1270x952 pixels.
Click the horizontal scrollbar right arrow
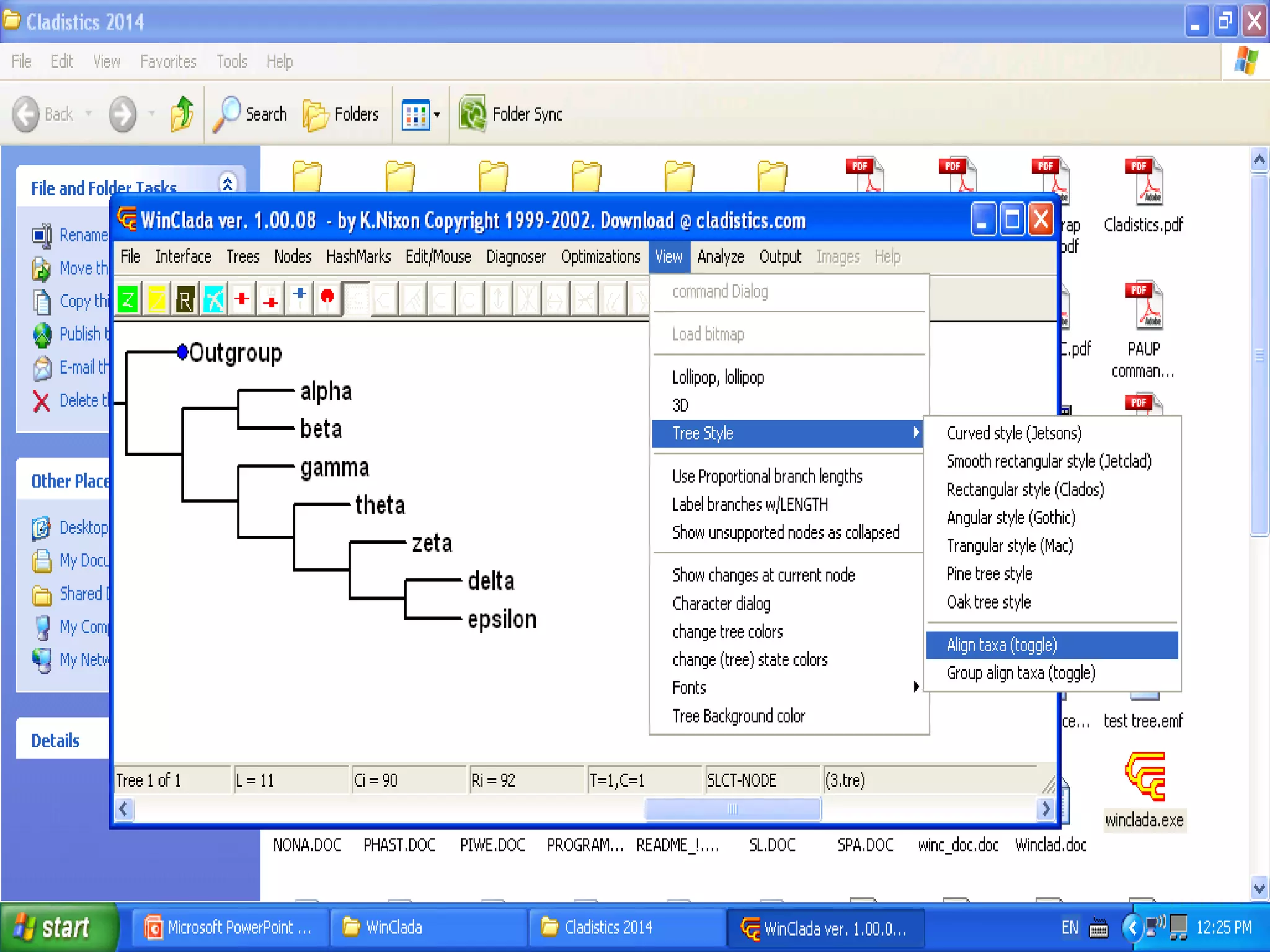pos(1046,809)
